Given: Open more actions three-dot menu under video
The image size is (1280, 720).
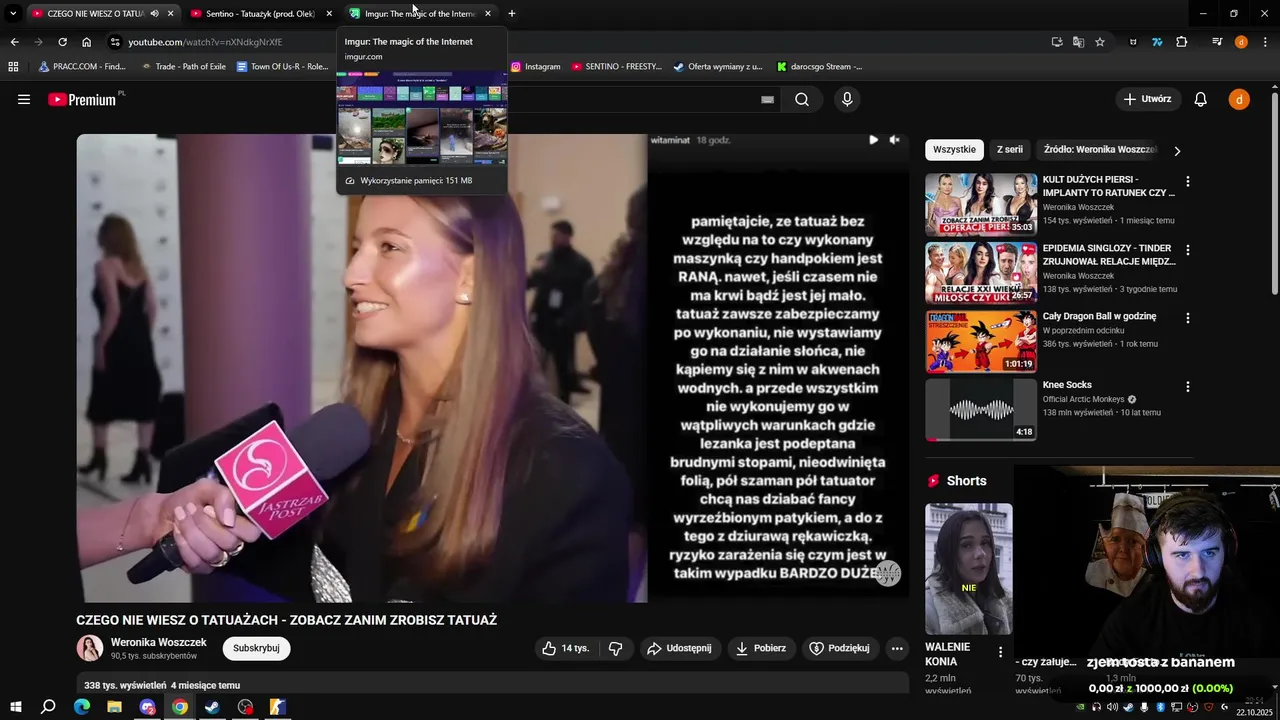Looking at the screenshot, I should pos(897,648).
